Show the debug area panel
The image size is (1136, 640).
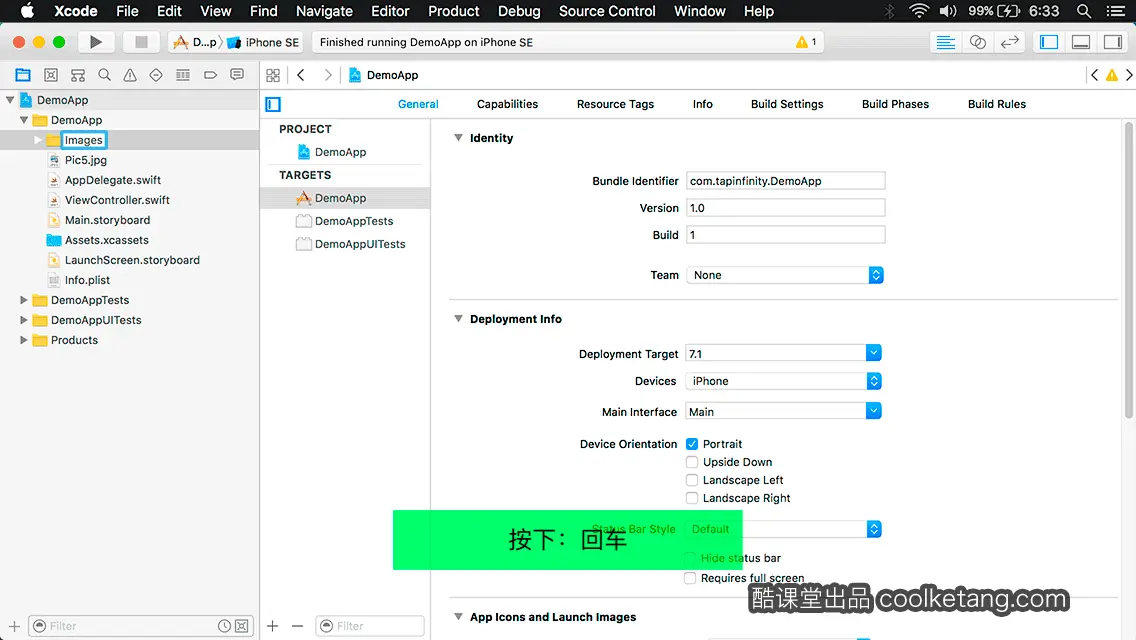tap(1081, 42)
